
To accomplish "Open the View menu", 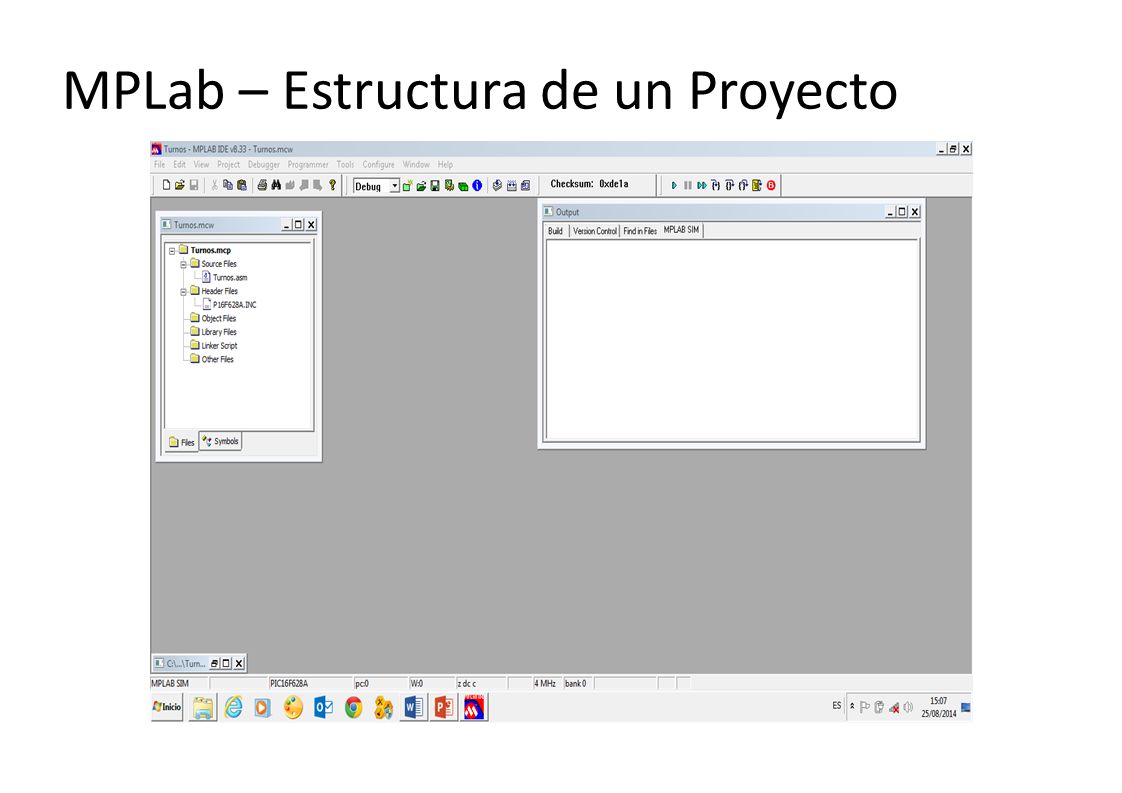I will [201, 165].
